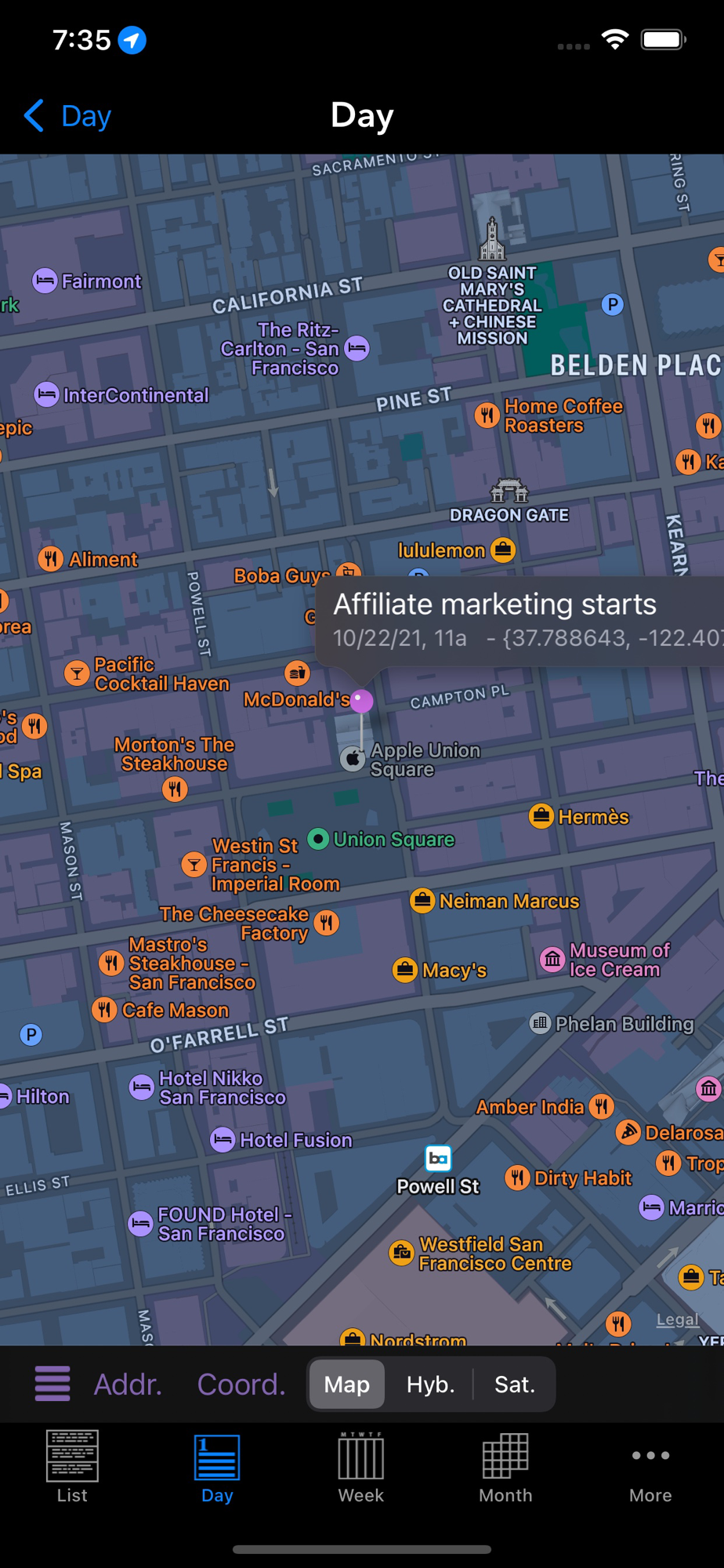Select the Map view segment
Image resolution: width=724 pixels, height=1568 pixels.
[x=346, y=1385]
